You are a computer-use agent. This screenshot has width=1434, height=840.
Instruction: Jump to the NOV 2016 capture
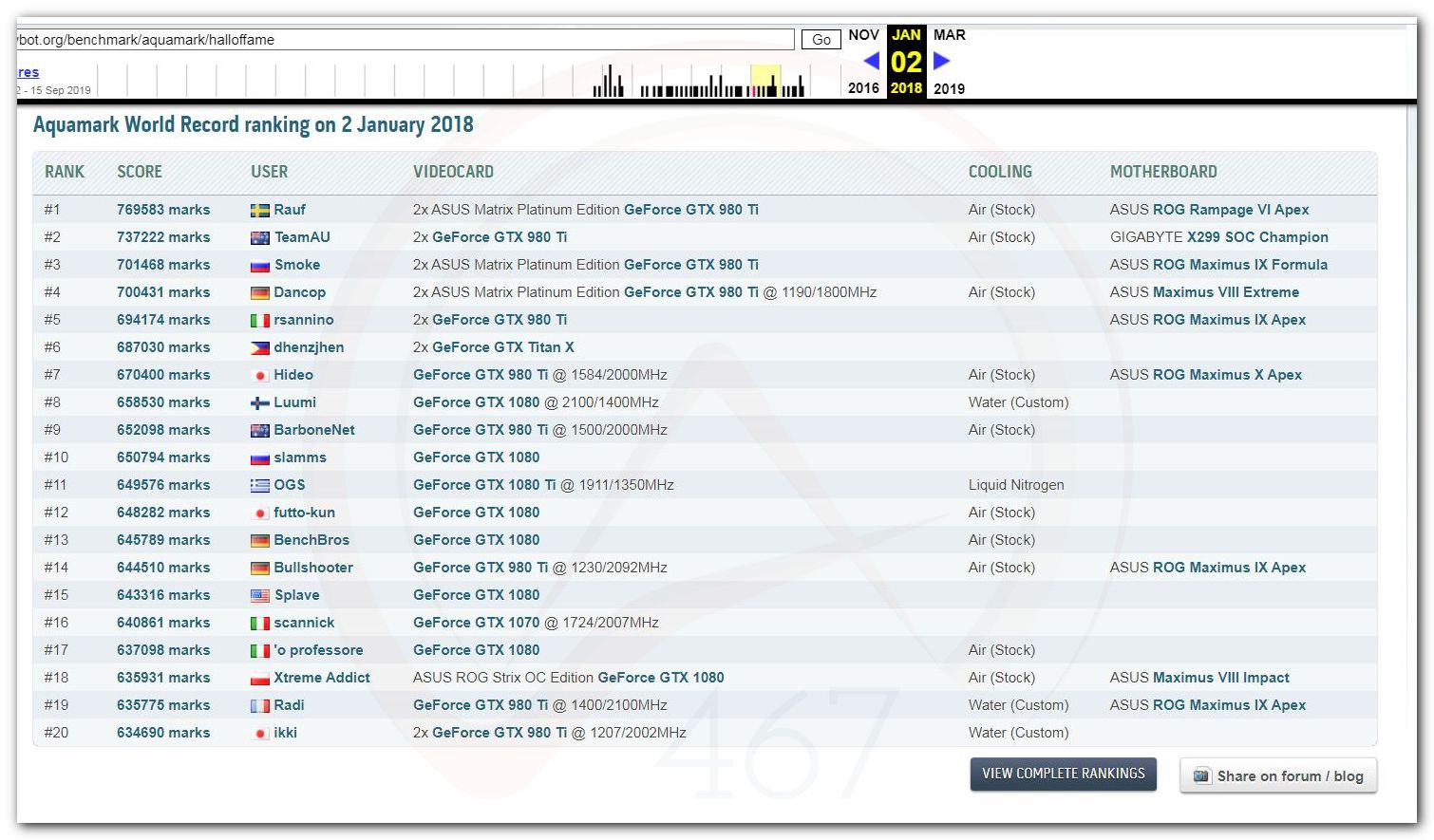point(863,61)
